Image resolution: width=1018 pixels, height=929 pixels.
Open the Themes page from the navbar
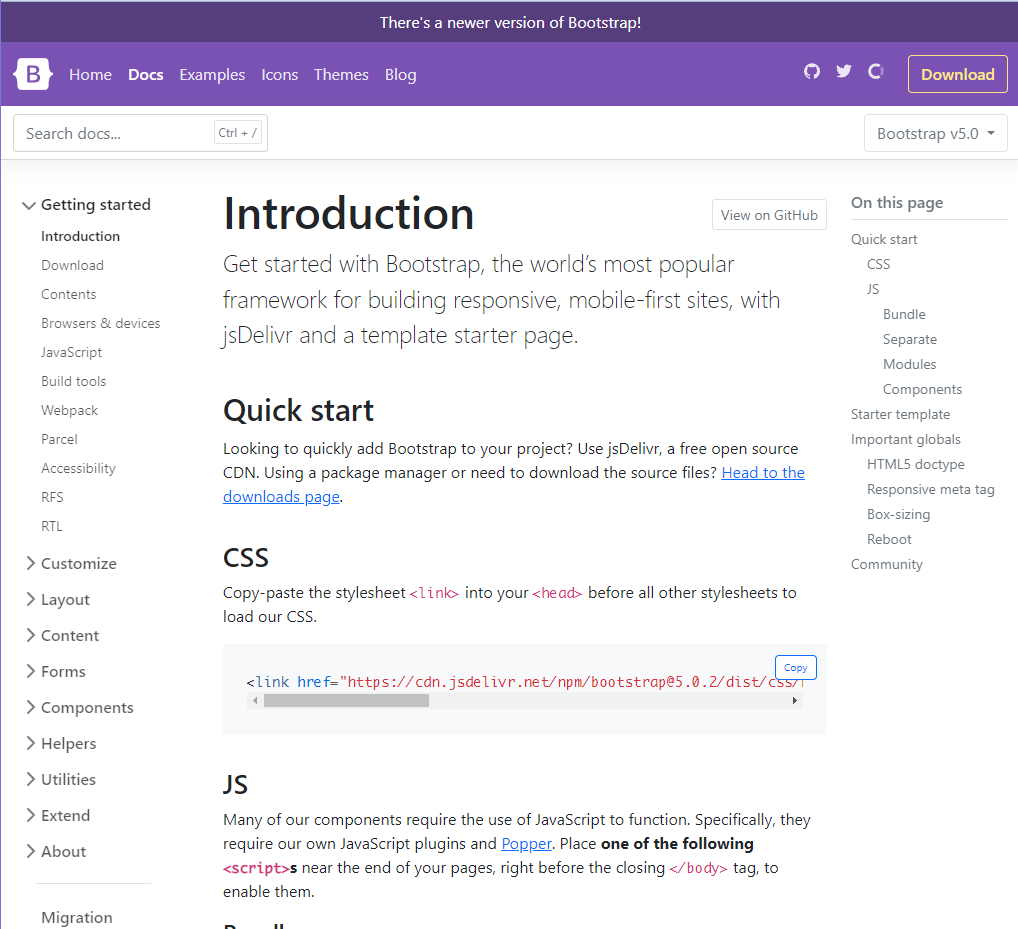341,74
